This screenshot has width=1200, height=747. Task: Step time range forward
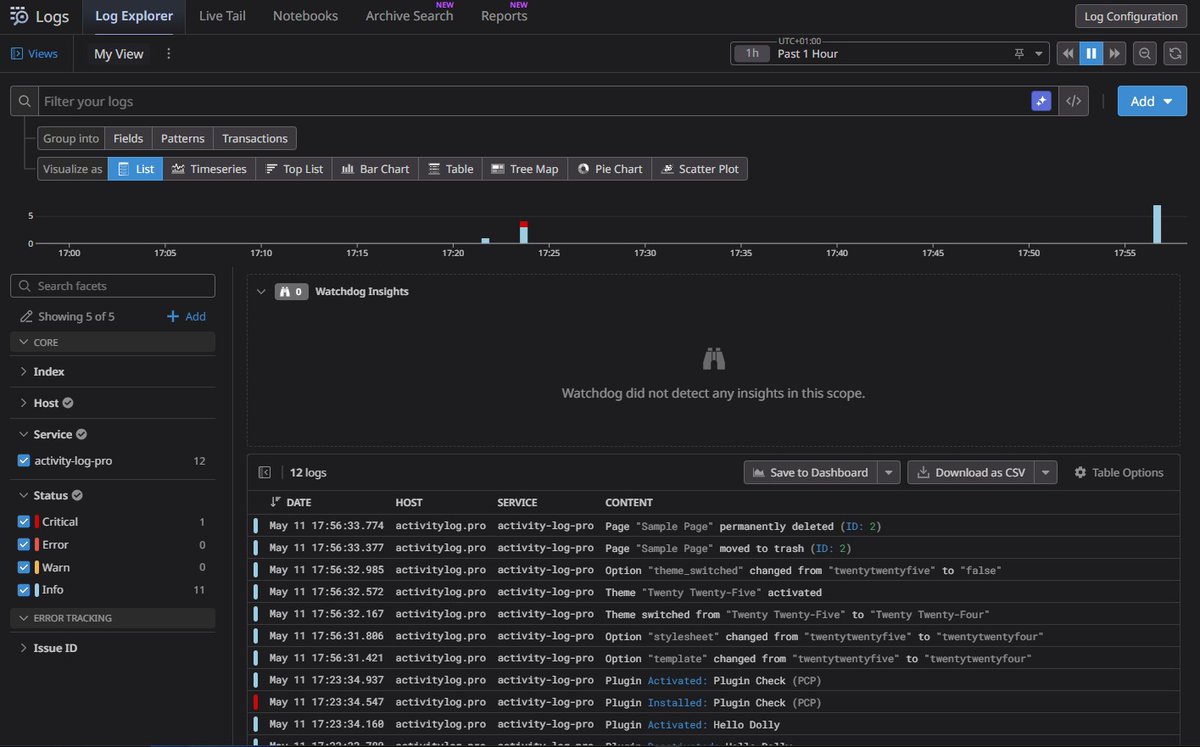tap(1114, 54)
